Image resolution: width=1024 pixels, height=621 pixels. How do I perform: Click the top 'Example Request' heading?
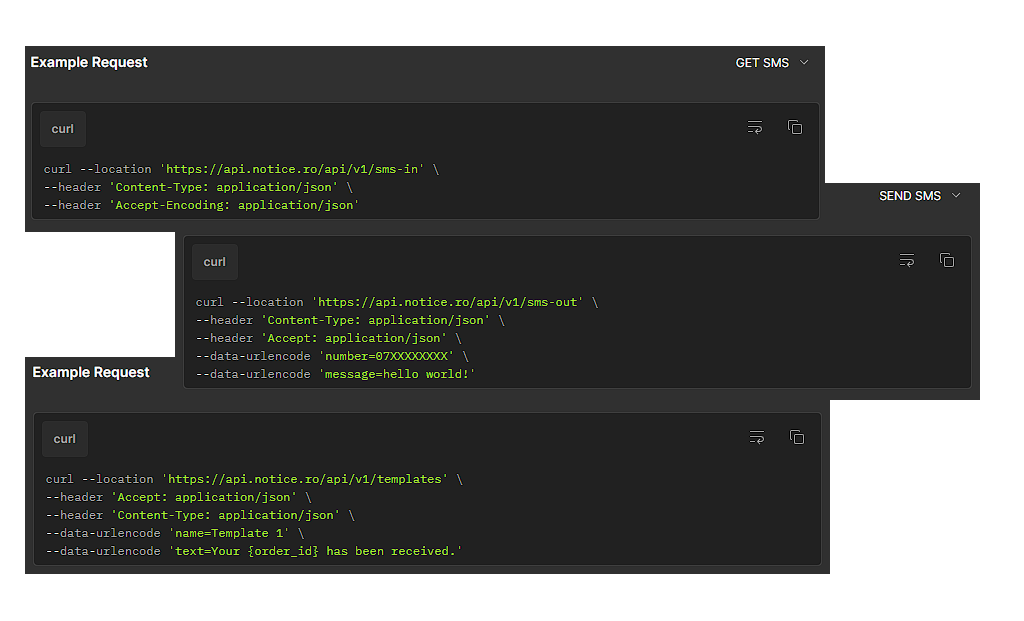pos(89,62)
